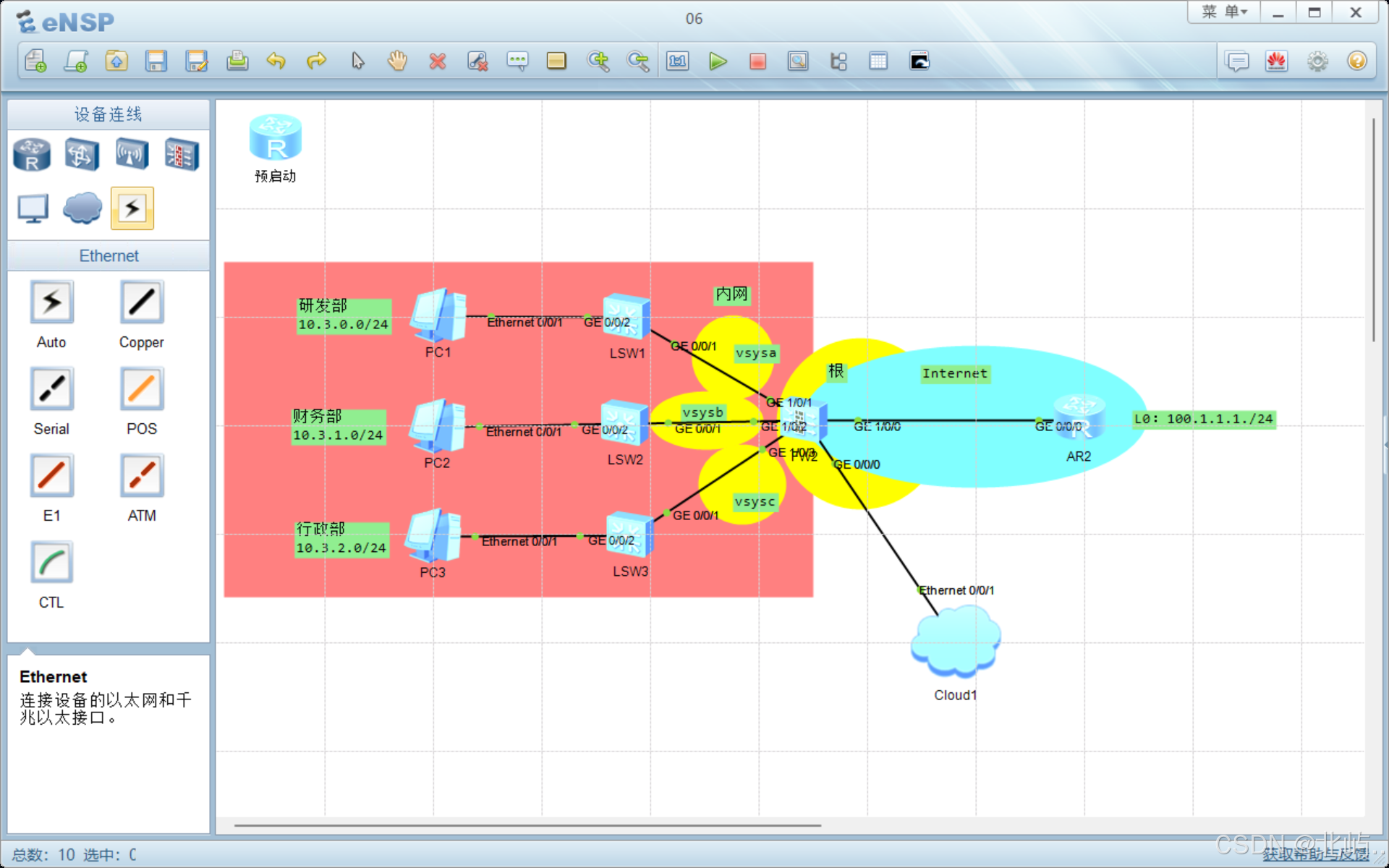Click the Zoom in magnifier icon
Screen dimensions: 1389x868
598,61
